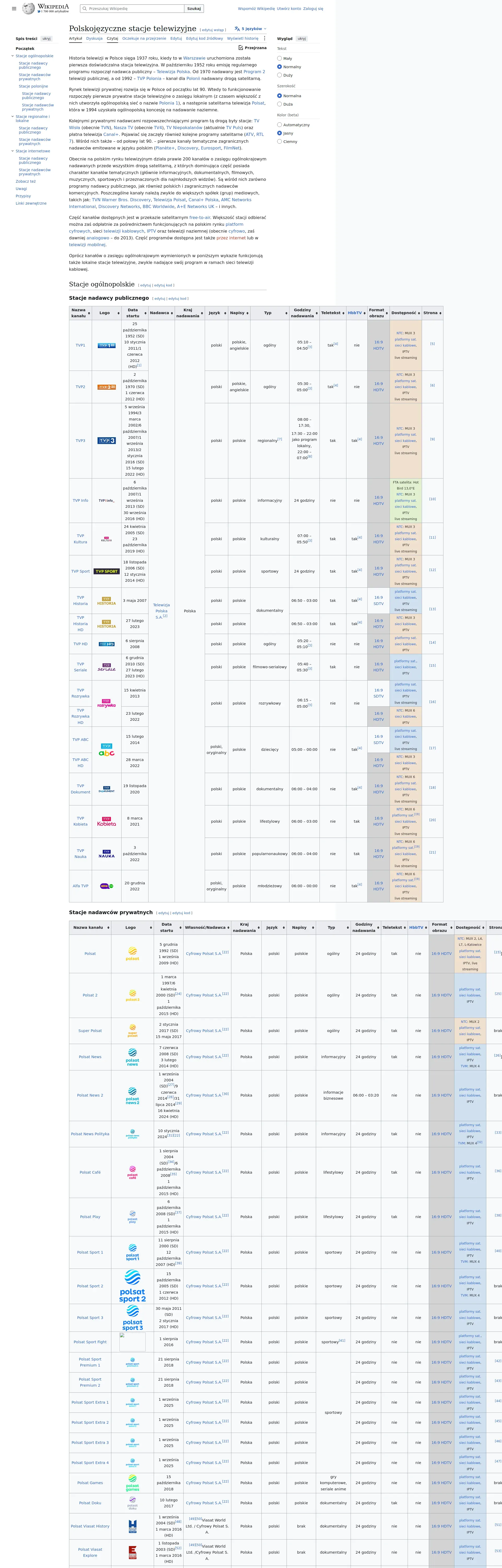Open the Edytuj kod źródłowy tab
The width and height of the screenshot is (502, 1568).
[205, 38]
